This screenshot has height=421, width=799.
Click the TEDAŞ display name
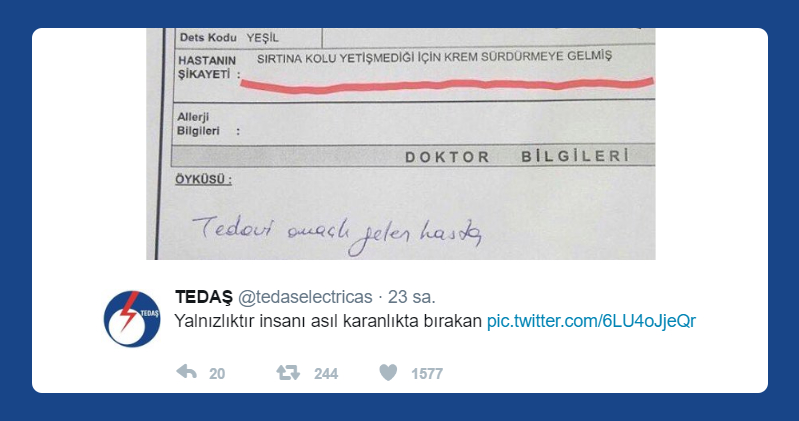click(x=203, y=297)
